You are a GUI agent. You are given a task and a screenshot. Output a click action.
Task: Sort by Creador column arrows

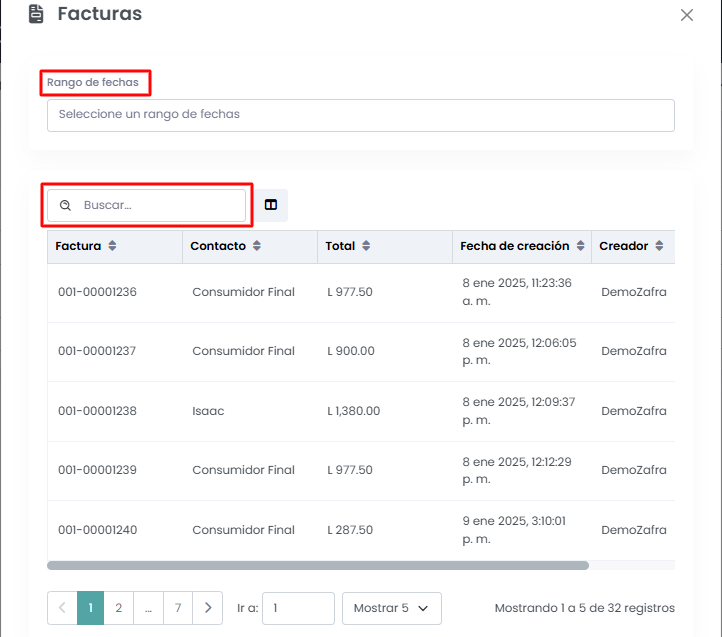click(x=659, y=246)
